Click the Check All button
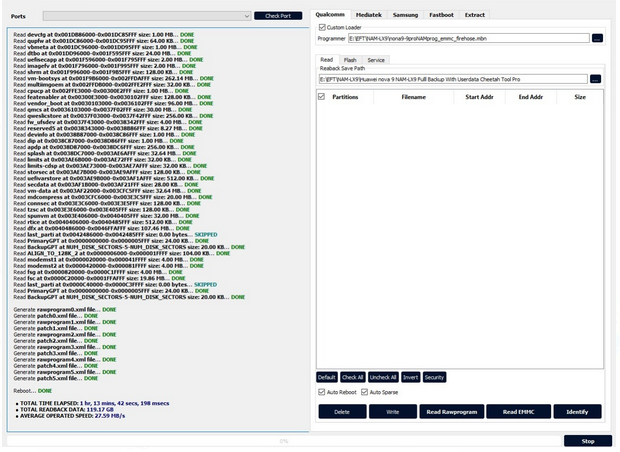The width and height of the screenshot is (620, 452). (x=352, y=377)
